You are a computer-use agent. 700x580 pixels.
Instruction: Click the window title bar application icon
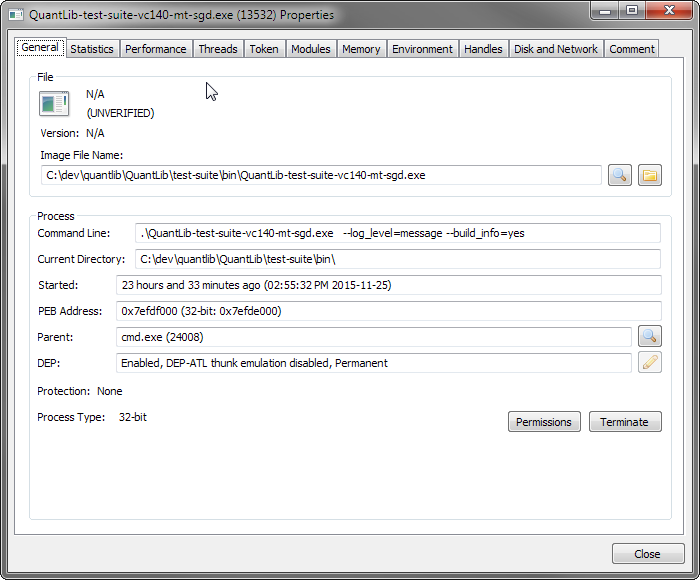coord(16,15)
